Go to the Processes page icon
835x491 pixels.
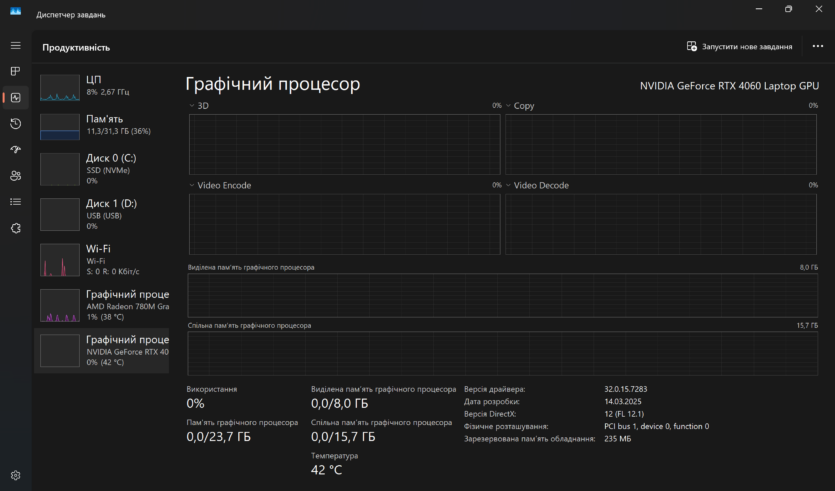point(15,72)
